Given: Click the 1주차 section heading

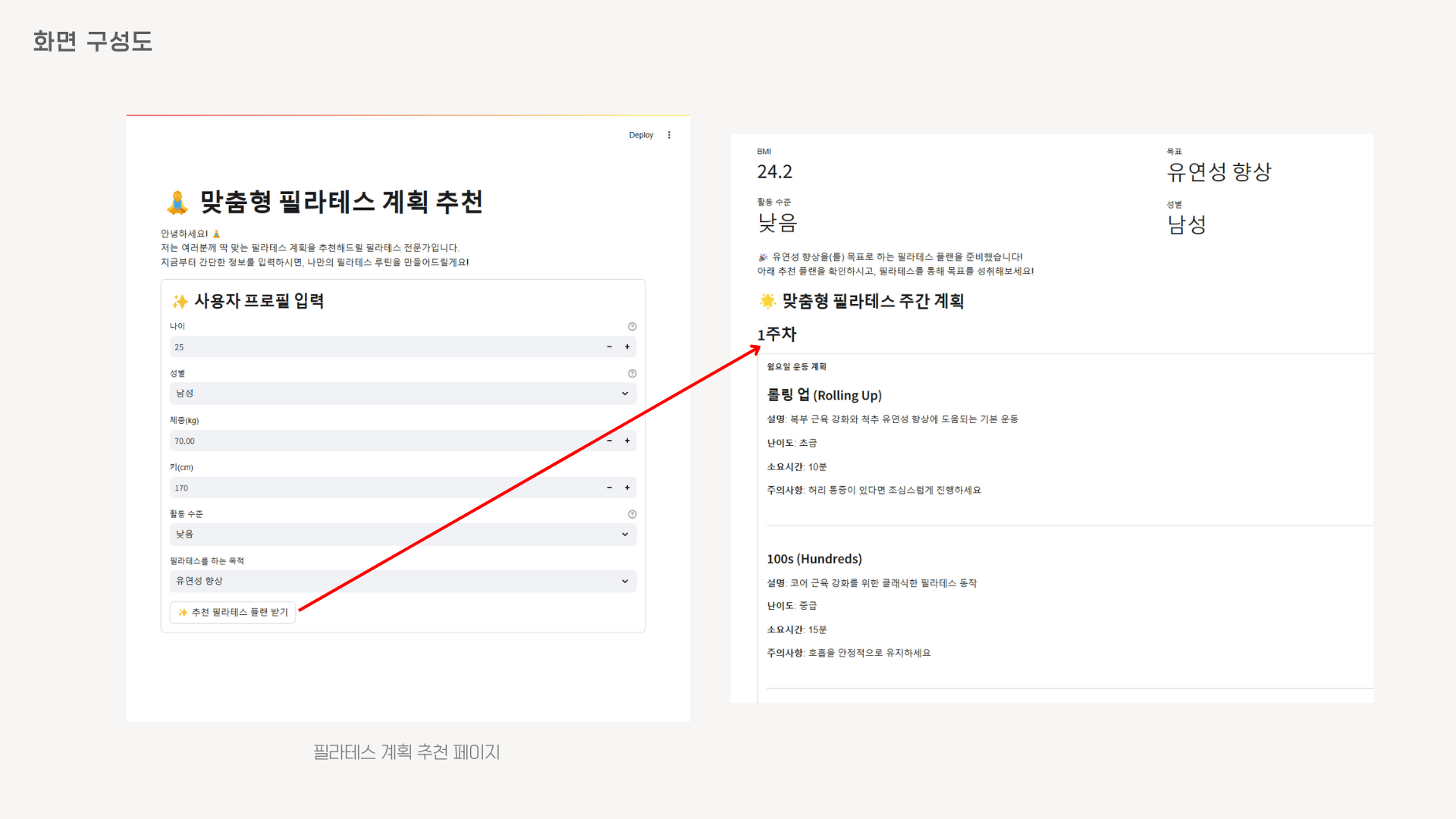Looking at the screenshot, I should pos(777,334).
